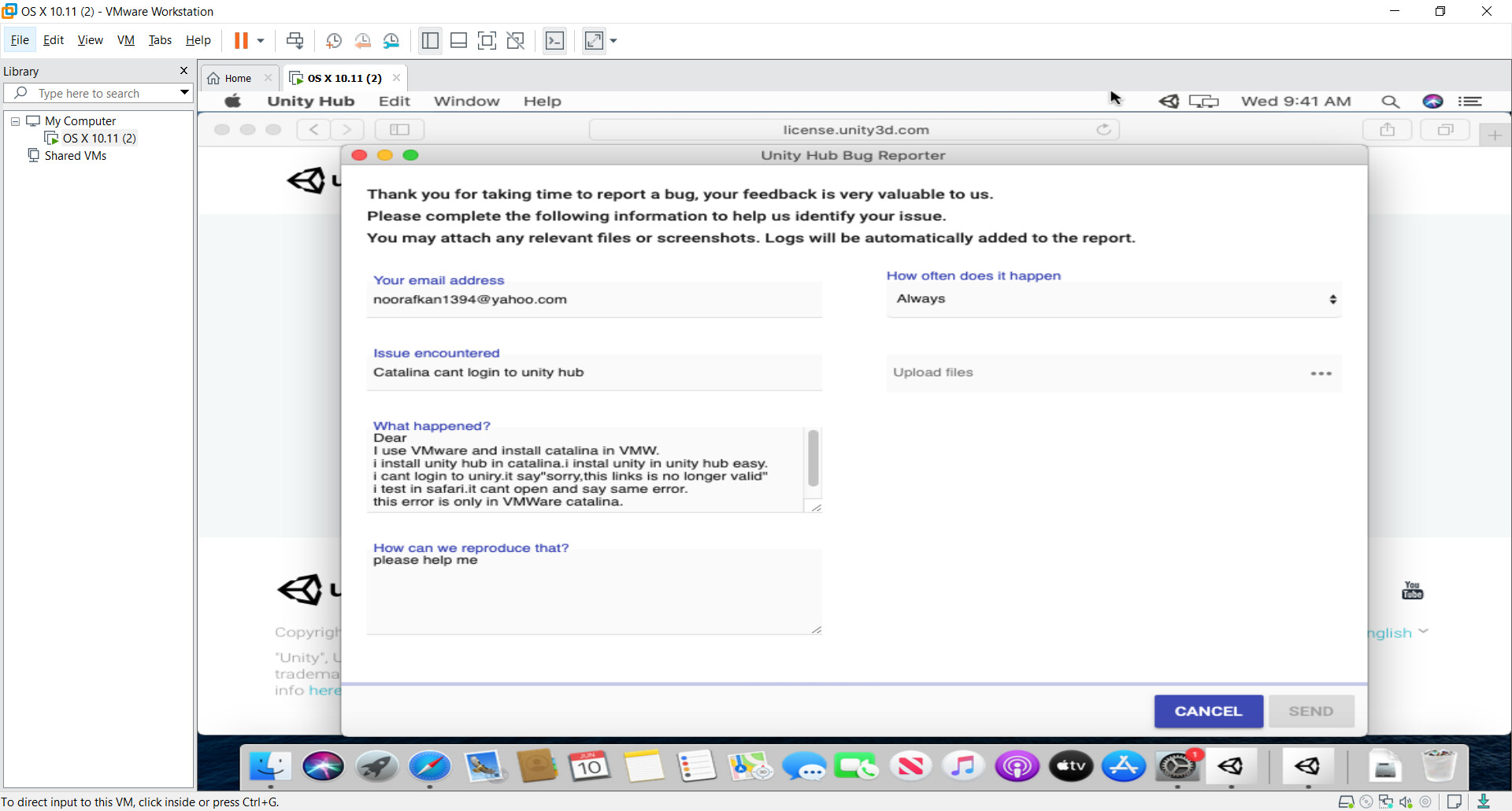Click the CANCEL button

point(1209,711)
